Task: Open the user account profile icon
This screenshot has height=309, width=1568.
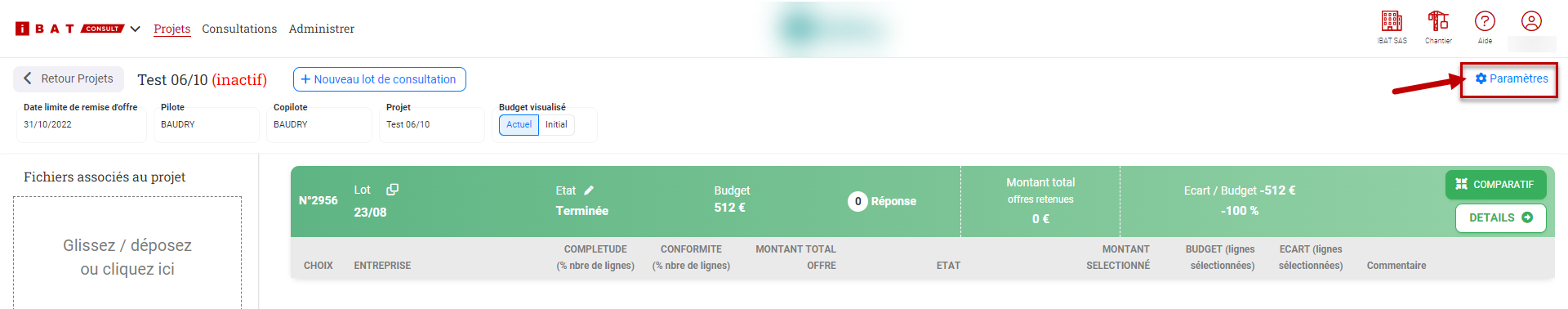Action: click(1531, 21)
